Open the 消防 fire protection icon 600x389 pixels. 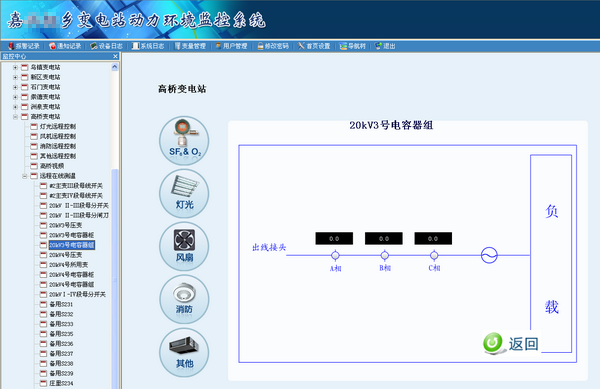click(184, 299)
